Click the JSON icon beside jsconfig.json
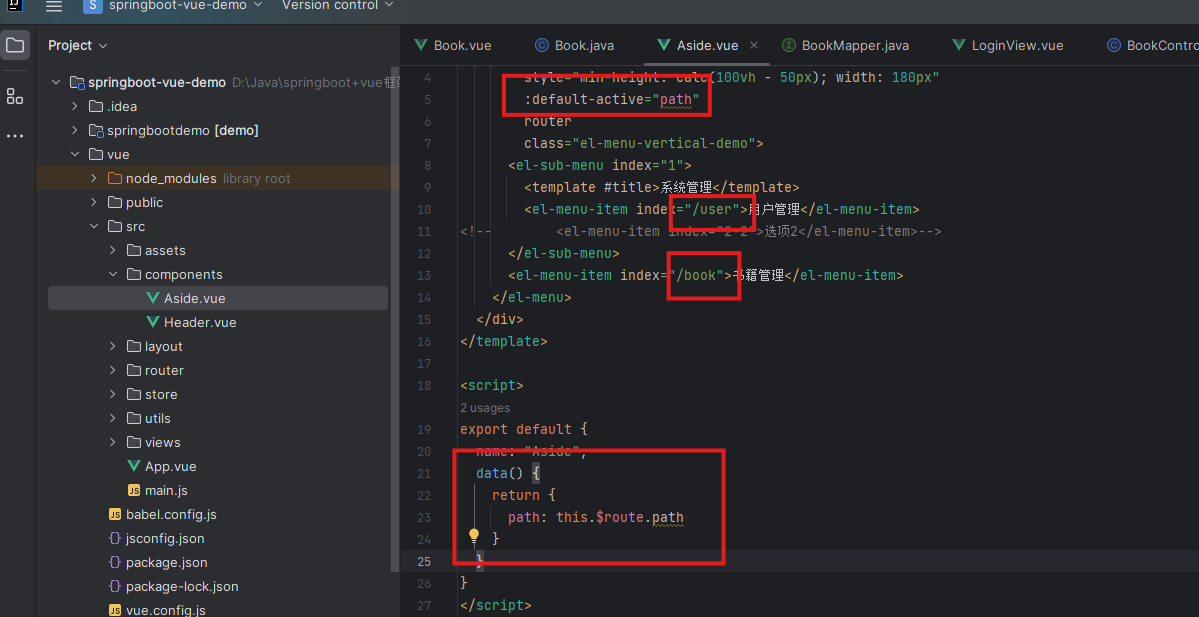1199x617 pixels. point(115,538)
